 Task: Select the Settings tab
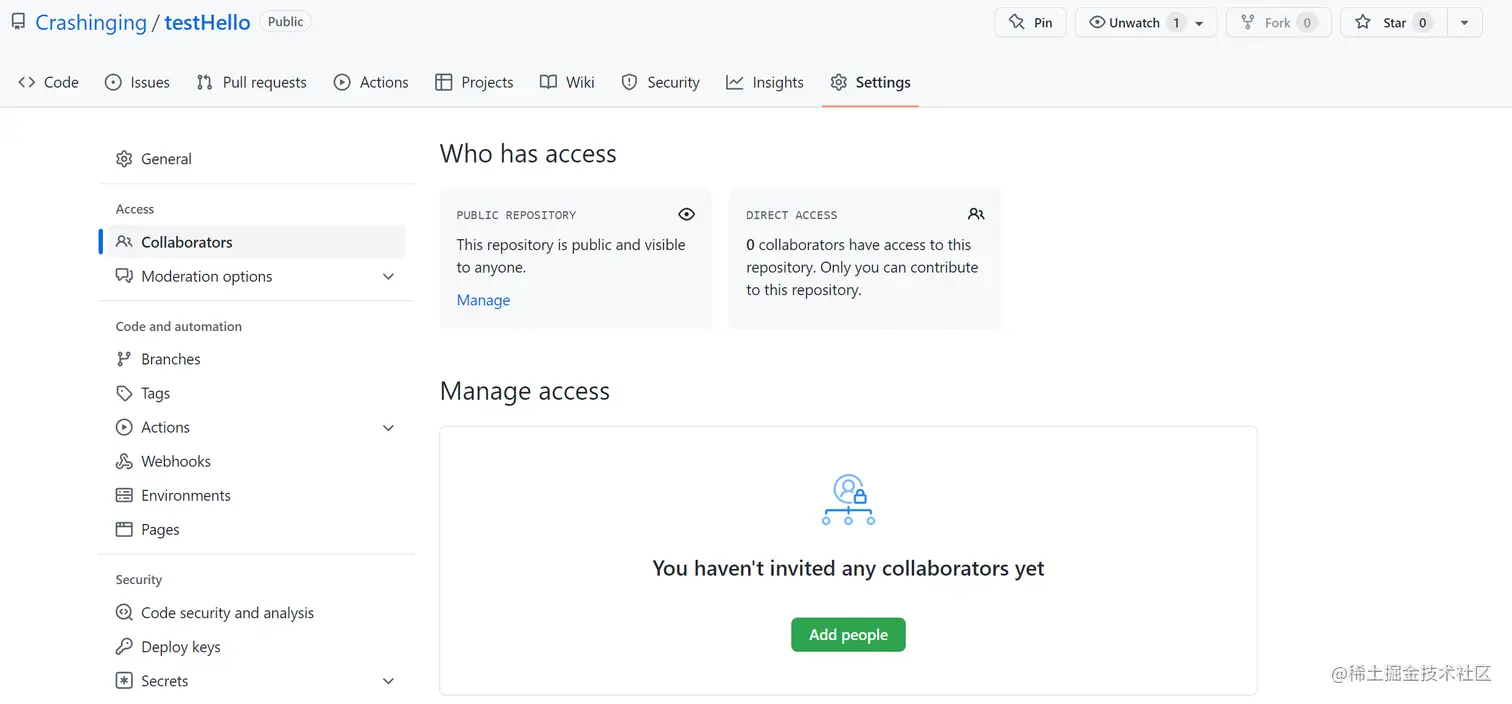click(870, 82)
